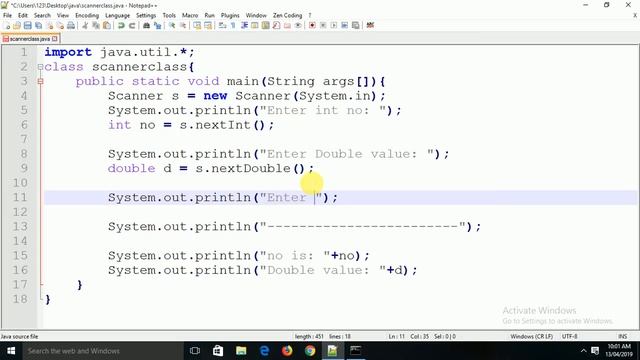Click 'length : 451' in status bar

click(x=309, y=337)
